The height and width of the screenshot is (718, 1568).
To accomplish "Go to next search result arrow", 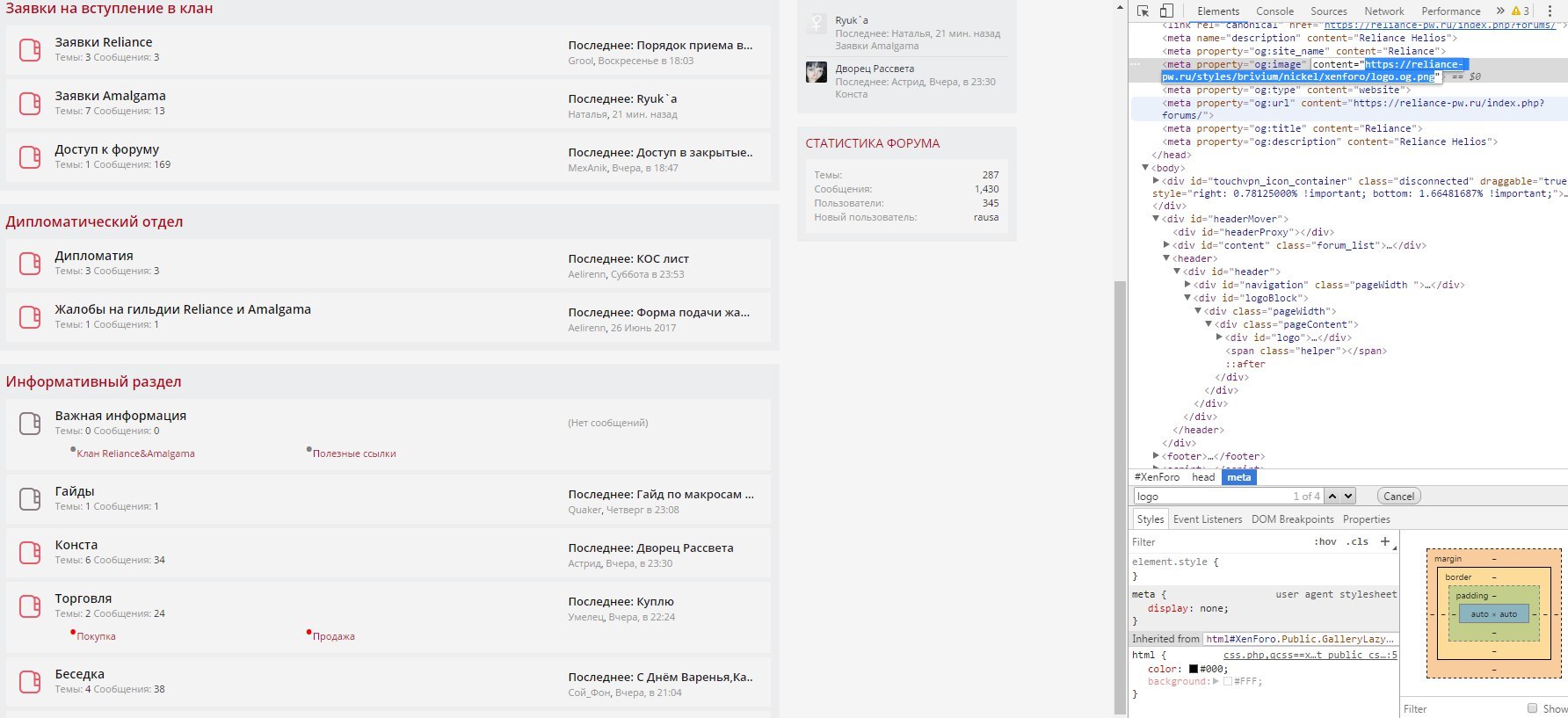I will 1348,497.
